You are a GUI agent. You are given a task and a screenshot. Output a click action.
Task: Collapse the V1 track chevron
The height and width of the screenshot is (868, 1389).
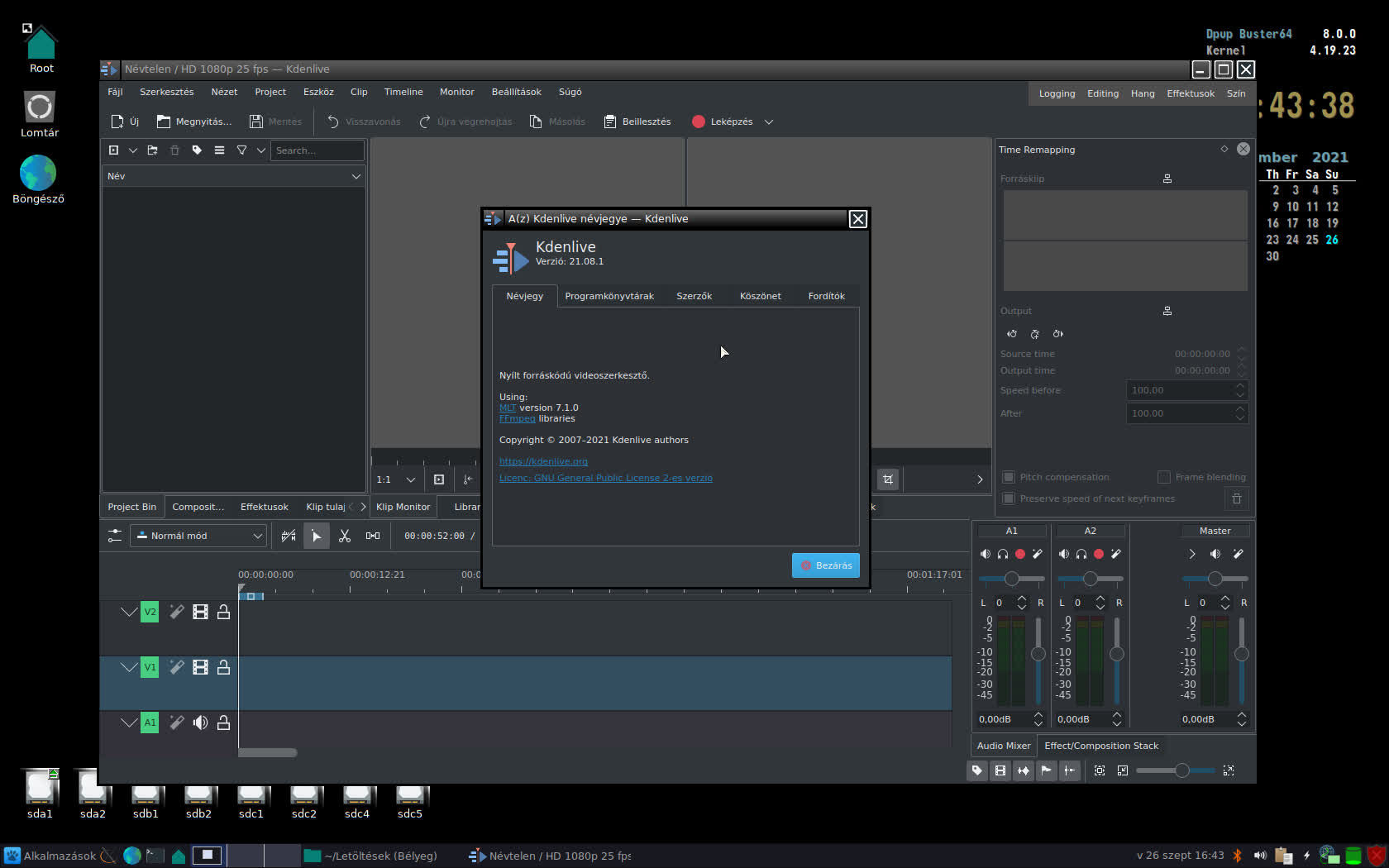[129, 667]
